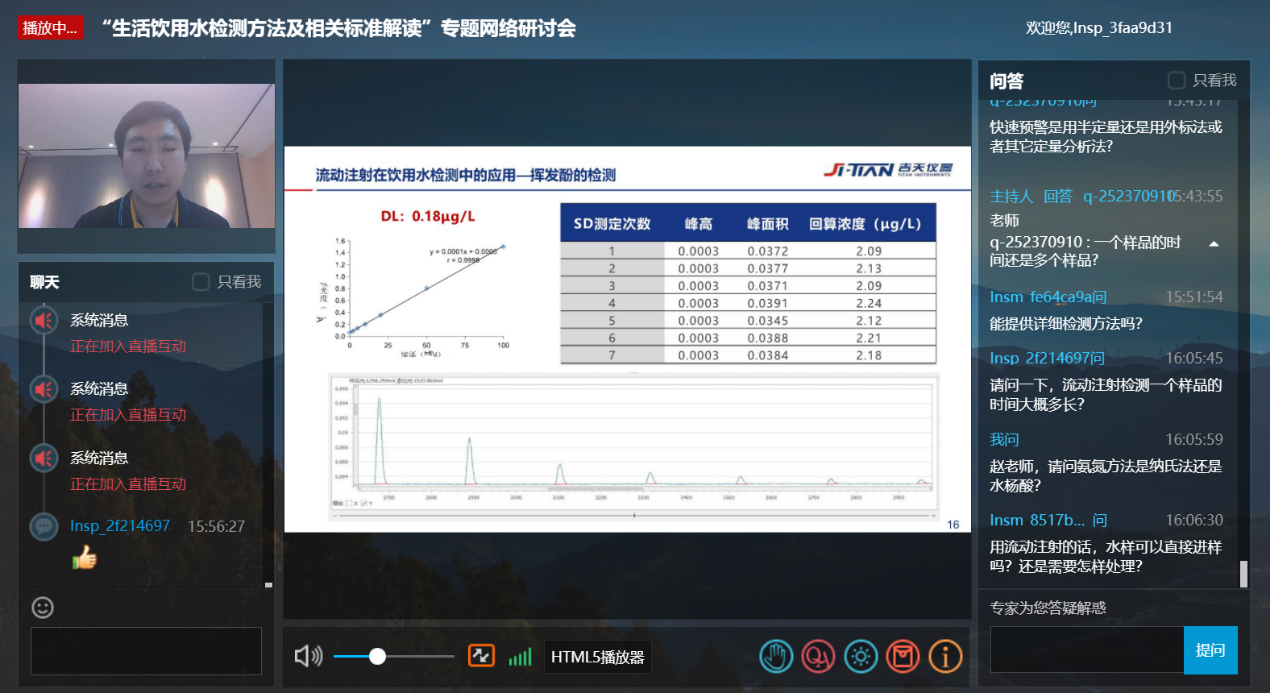Click the Insp_2f214697 username in chat
The image size is (1270, 693).
point(120,526)
